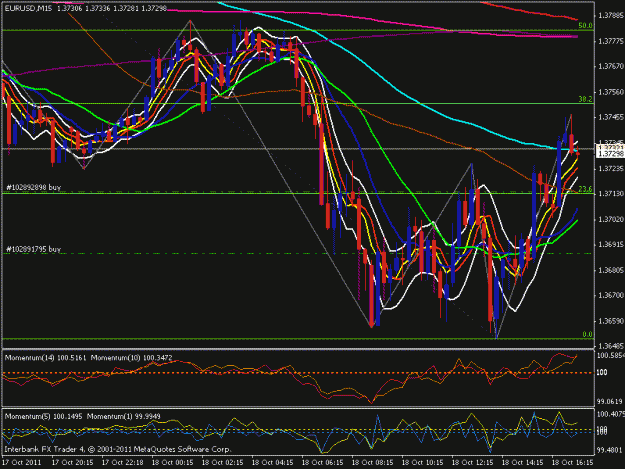Click price scale value 1.37670
Viewport: 625px width, 469px height.
(x=611, y=66)
